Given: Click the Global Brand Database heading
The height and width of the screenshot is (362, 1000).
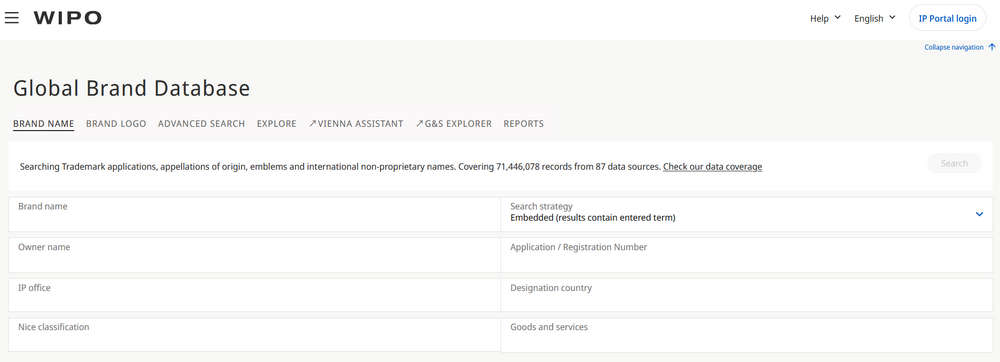Looking at the screenshot, I should point(131,88).
